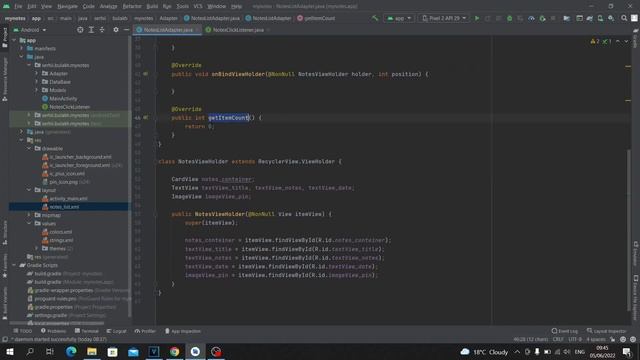Open the app run configuration dropdown
This screenshot has width=640, height=360.
[399, 18]
